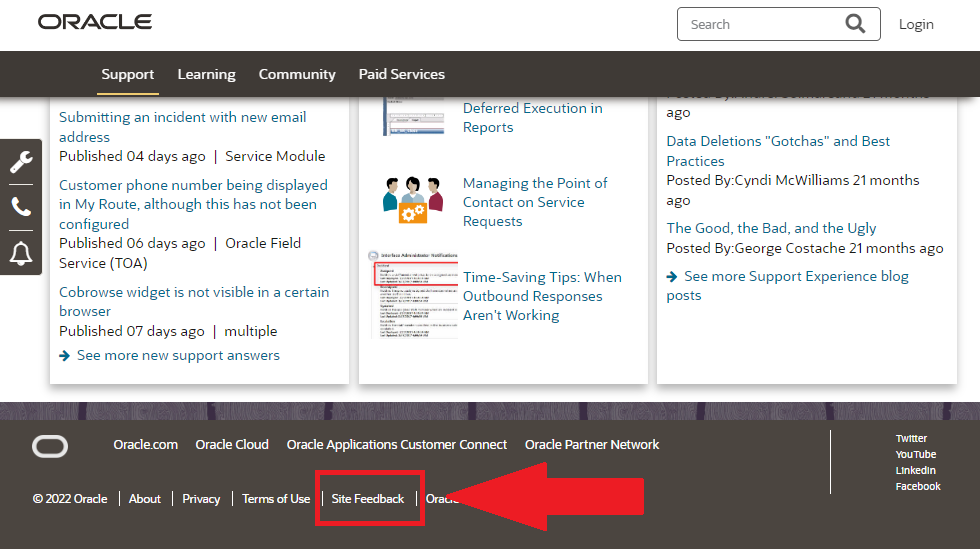The image size is (980, 549).
Task: Click 'Published 04 days ago' text
Action: 132,156
